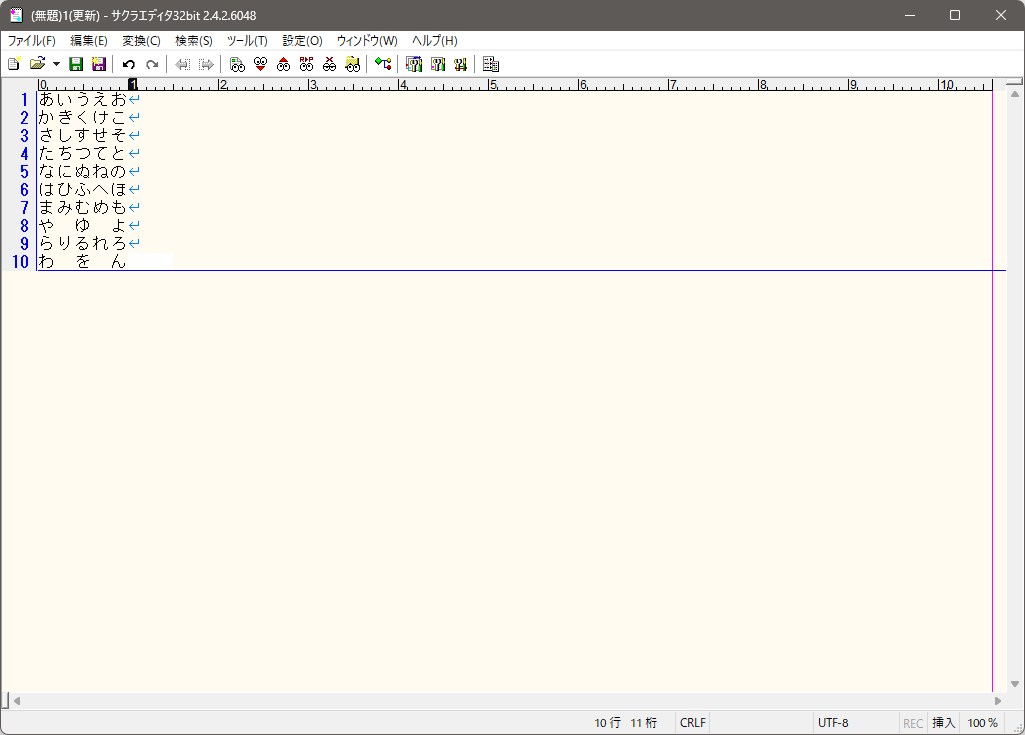Expand the recent files dropdown arrow beside Open
Viewport: 1025px width, 735px height.
pos(56,64)
